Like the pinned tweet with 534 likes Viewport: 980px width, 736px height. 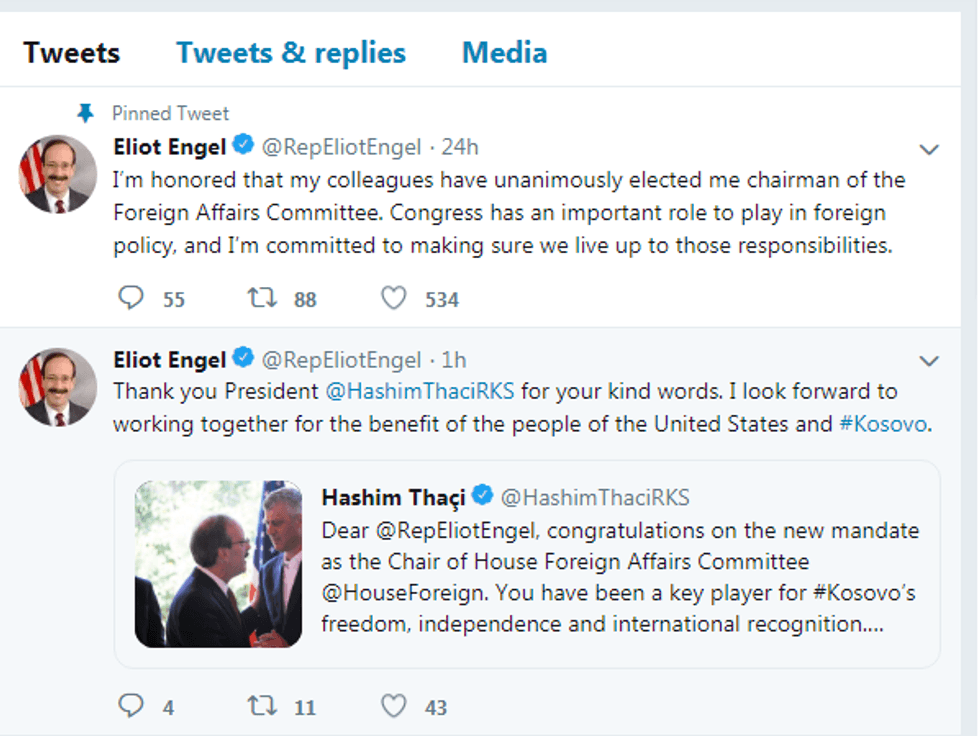point(394,298)
